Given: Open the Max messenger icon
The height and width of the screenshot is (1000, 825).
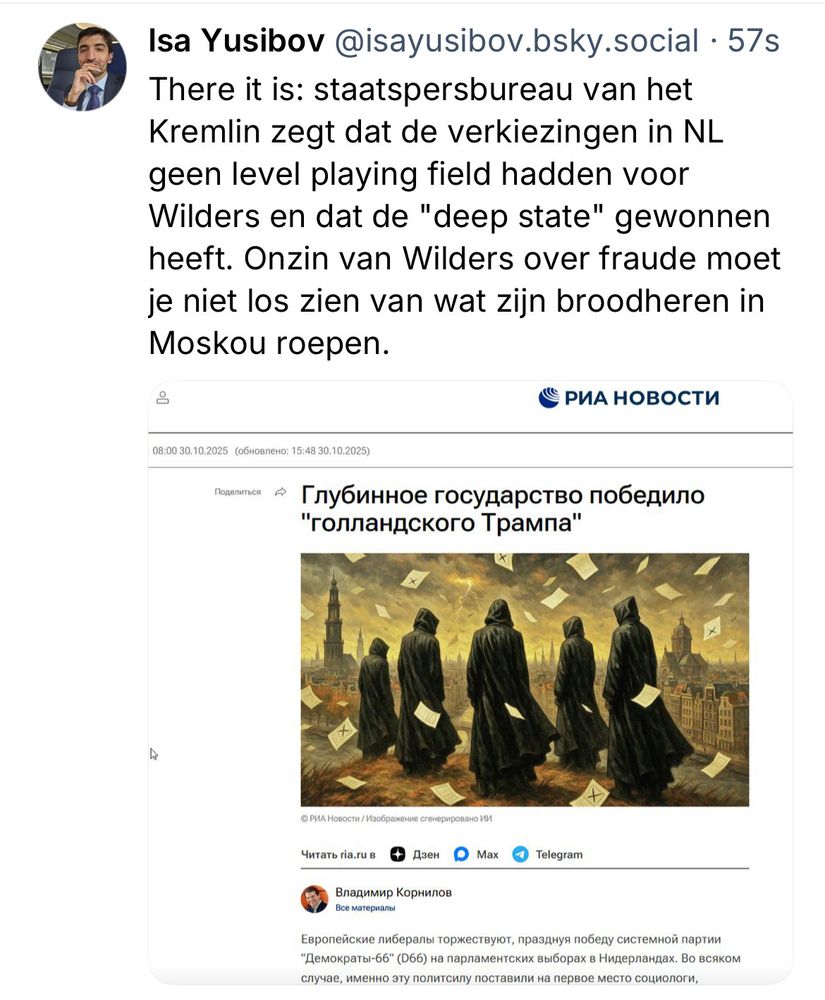Looking at the screenshot, I should (462, 854).
